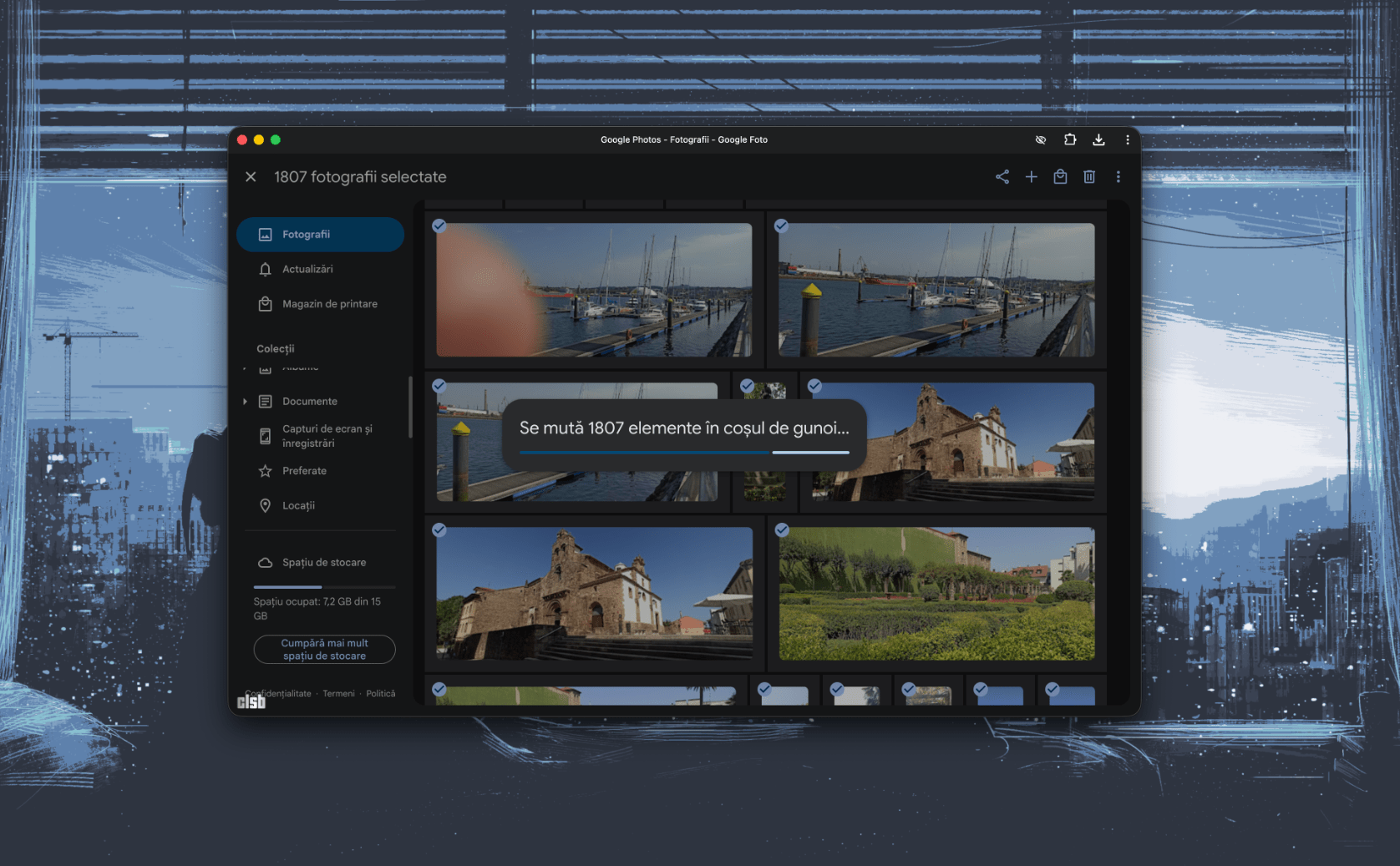Uncheck the green hedge garden photo

point(782,530)
